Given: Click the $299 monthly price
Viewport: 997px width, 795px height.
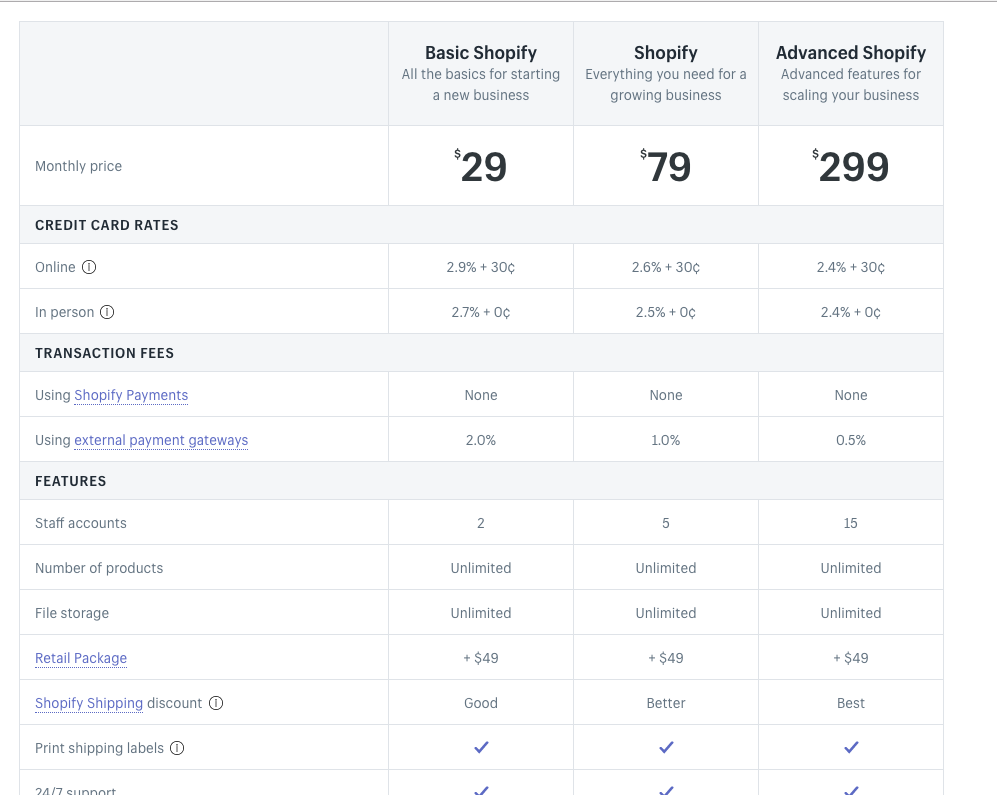Looking at the screenshot, I should tap(851, 166).
